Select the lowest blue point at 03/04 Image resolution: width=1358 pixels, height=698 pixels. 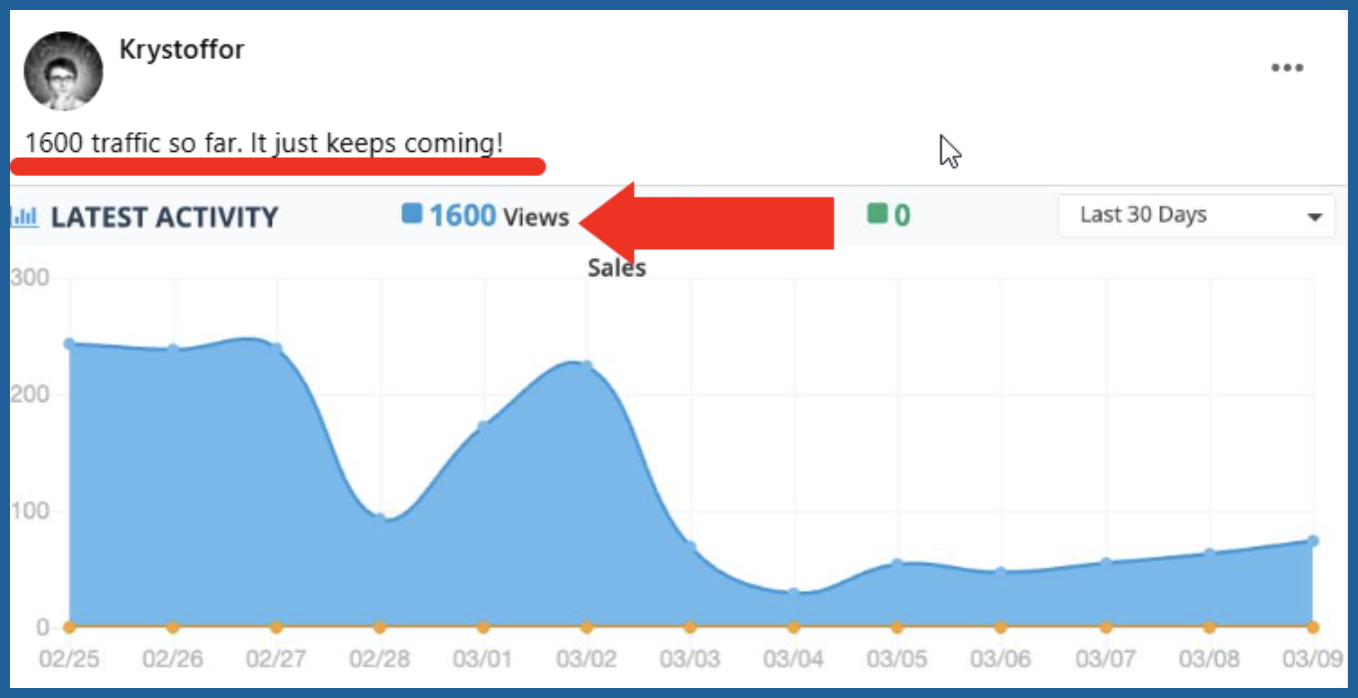793,593
